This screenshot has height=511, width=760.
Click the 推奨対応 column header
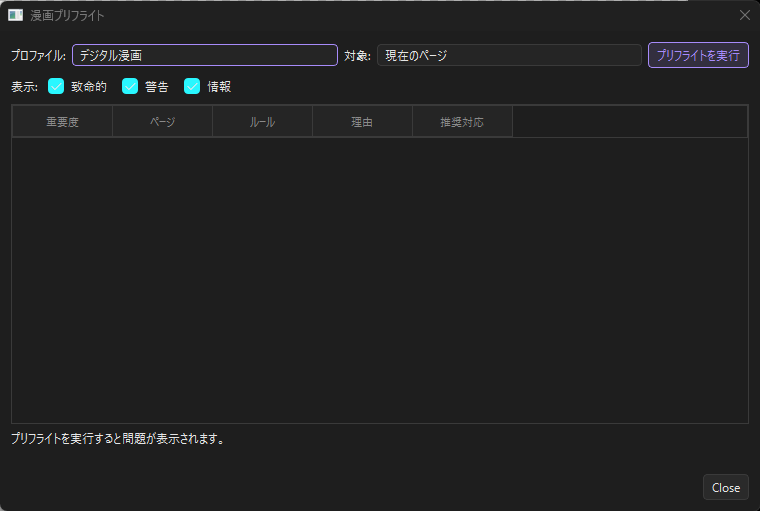[462, 122]
